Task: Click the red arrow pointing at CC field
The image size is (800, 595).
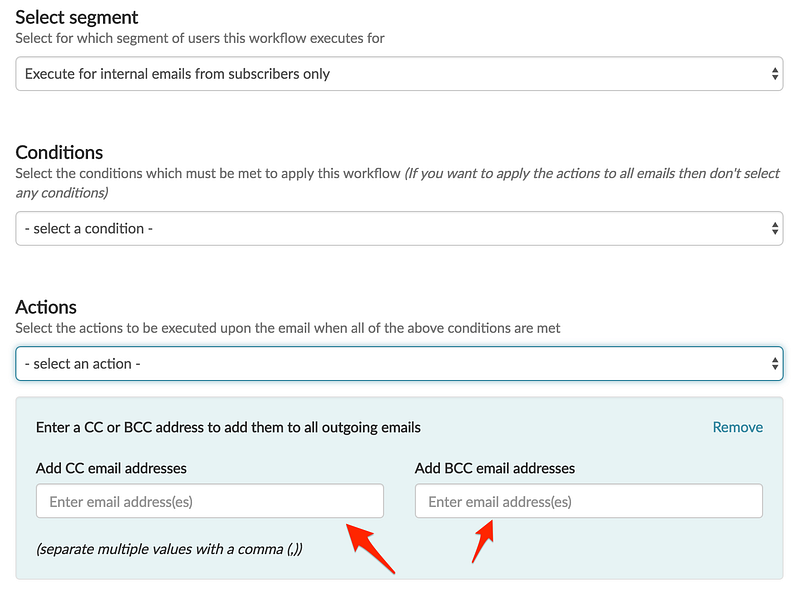Action: click(370, 548)
